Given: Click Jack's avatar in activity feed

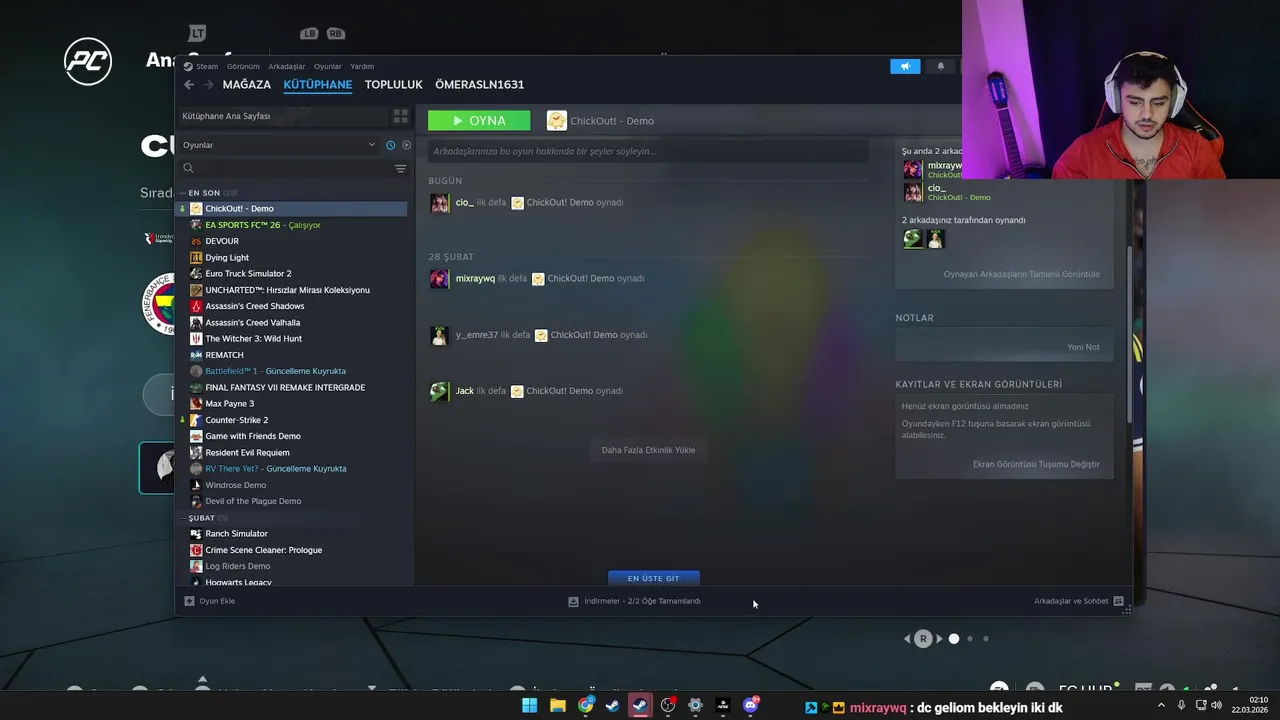Looking at the screenshot, I should (x=439, y=391).
